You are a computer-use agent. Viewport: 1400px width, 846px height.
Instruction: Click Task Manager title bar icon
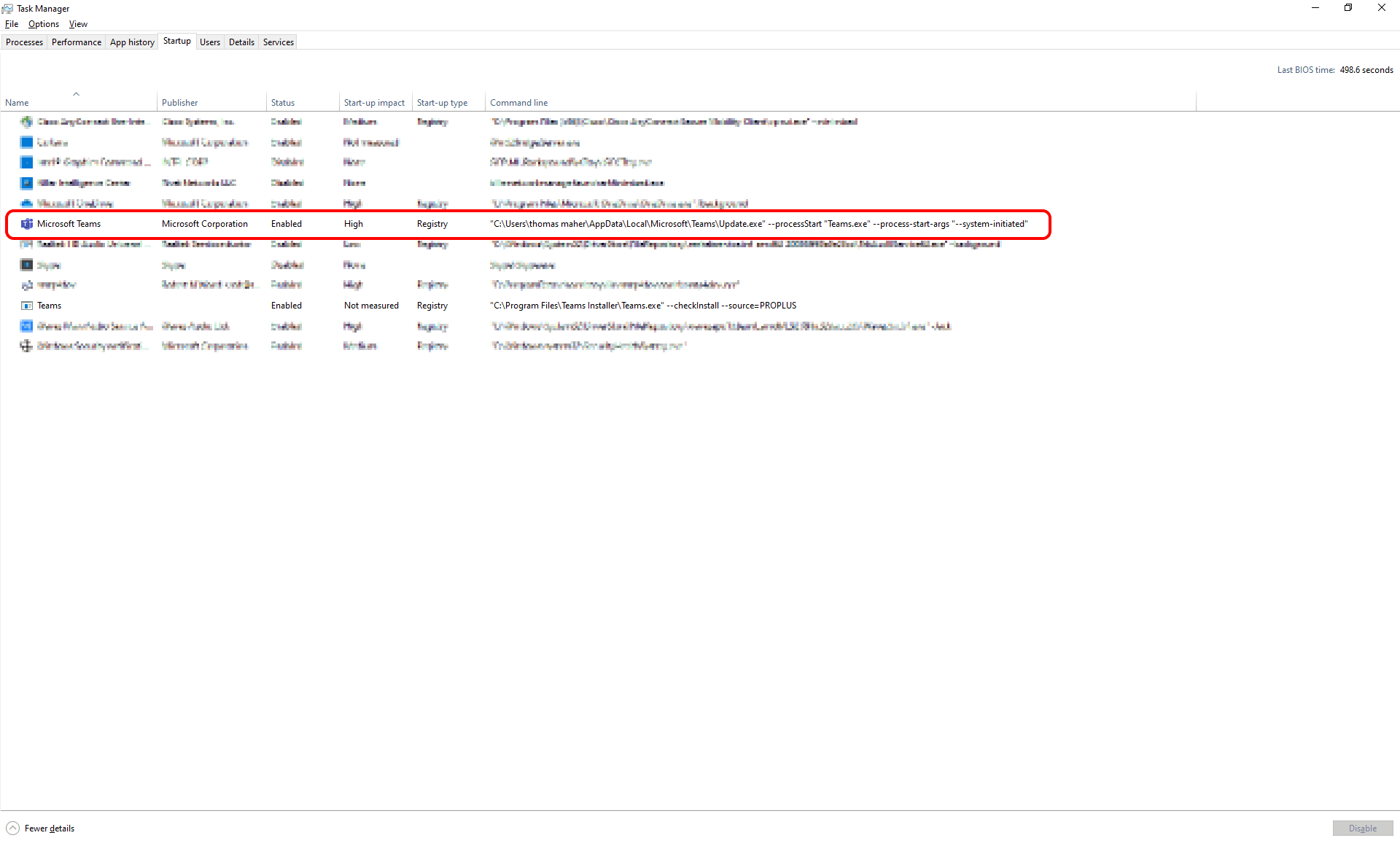pyautogui.click(x=7, y=8)
